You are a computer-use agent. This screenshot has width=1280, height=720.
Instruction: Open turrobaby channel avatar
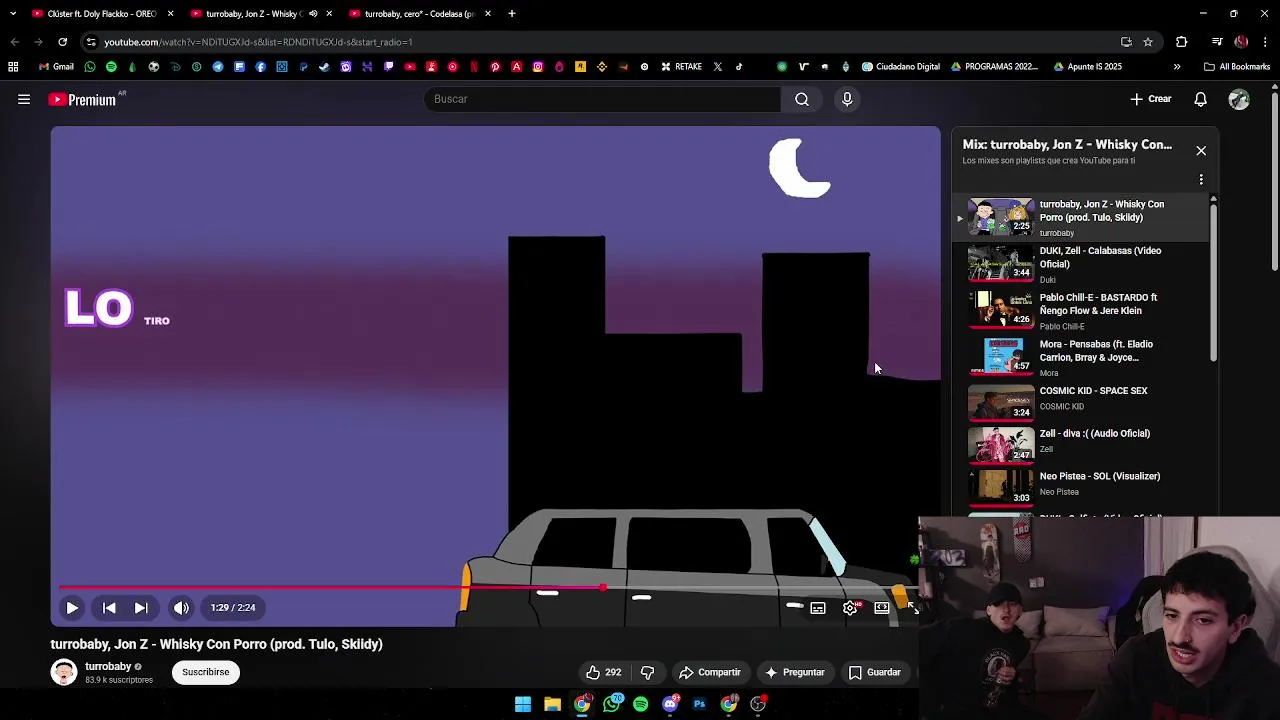point(64,672)
